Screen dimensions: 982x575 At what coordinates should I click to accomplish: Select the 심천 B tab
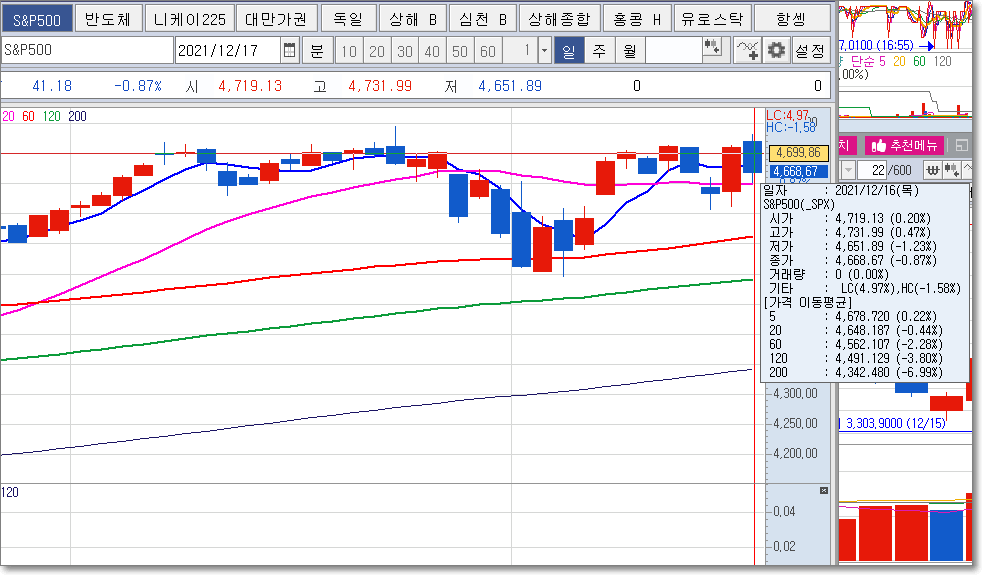pyautogui.click(x=483, y=19)
